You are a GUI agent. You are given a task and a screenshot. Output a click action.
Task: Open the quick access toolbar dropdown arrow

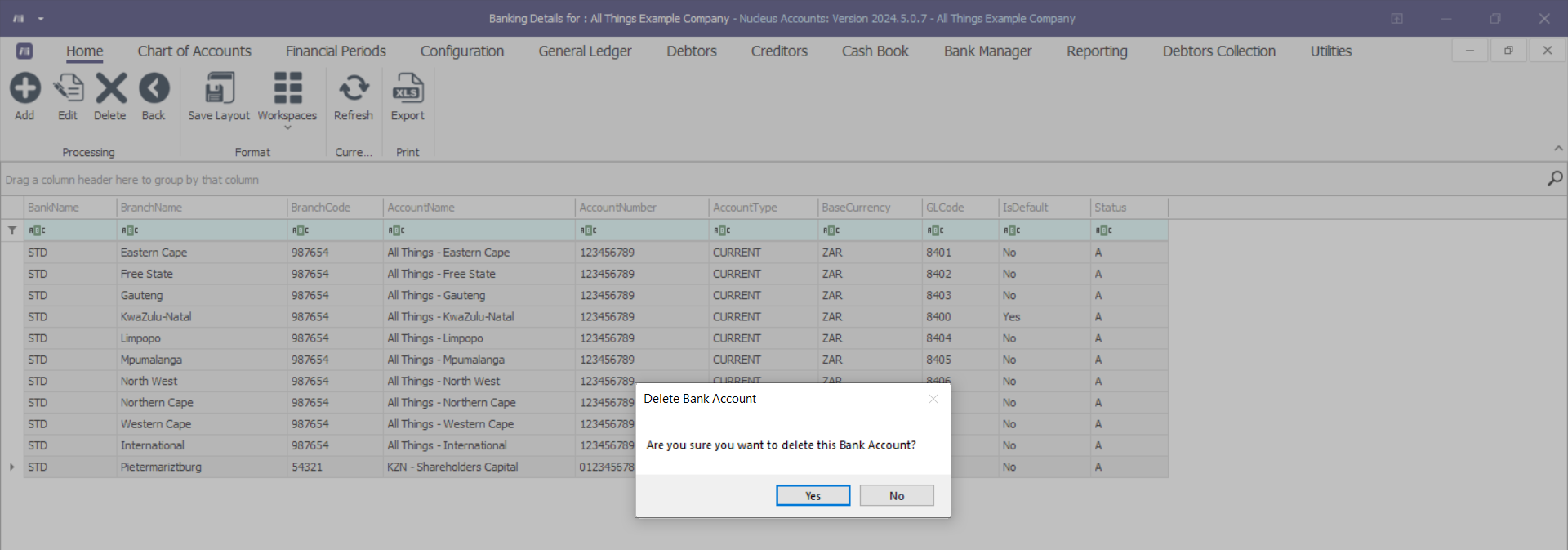[41, 18]
